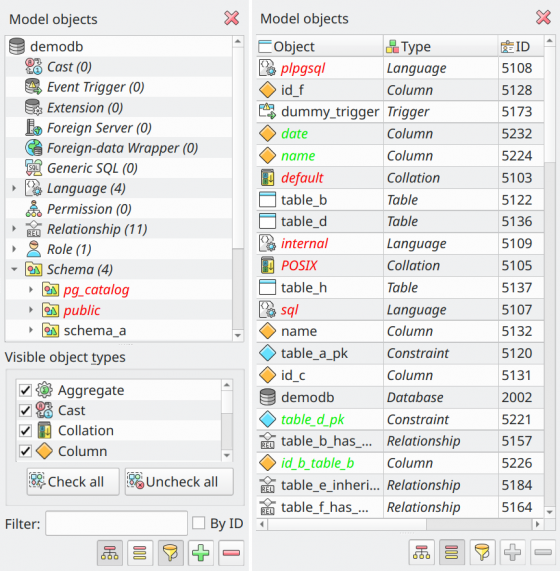Image resolution: width=560 pixels, height=571 pixels.
Task: Sort by the Type column header
Action: click(x=441, y=46)
